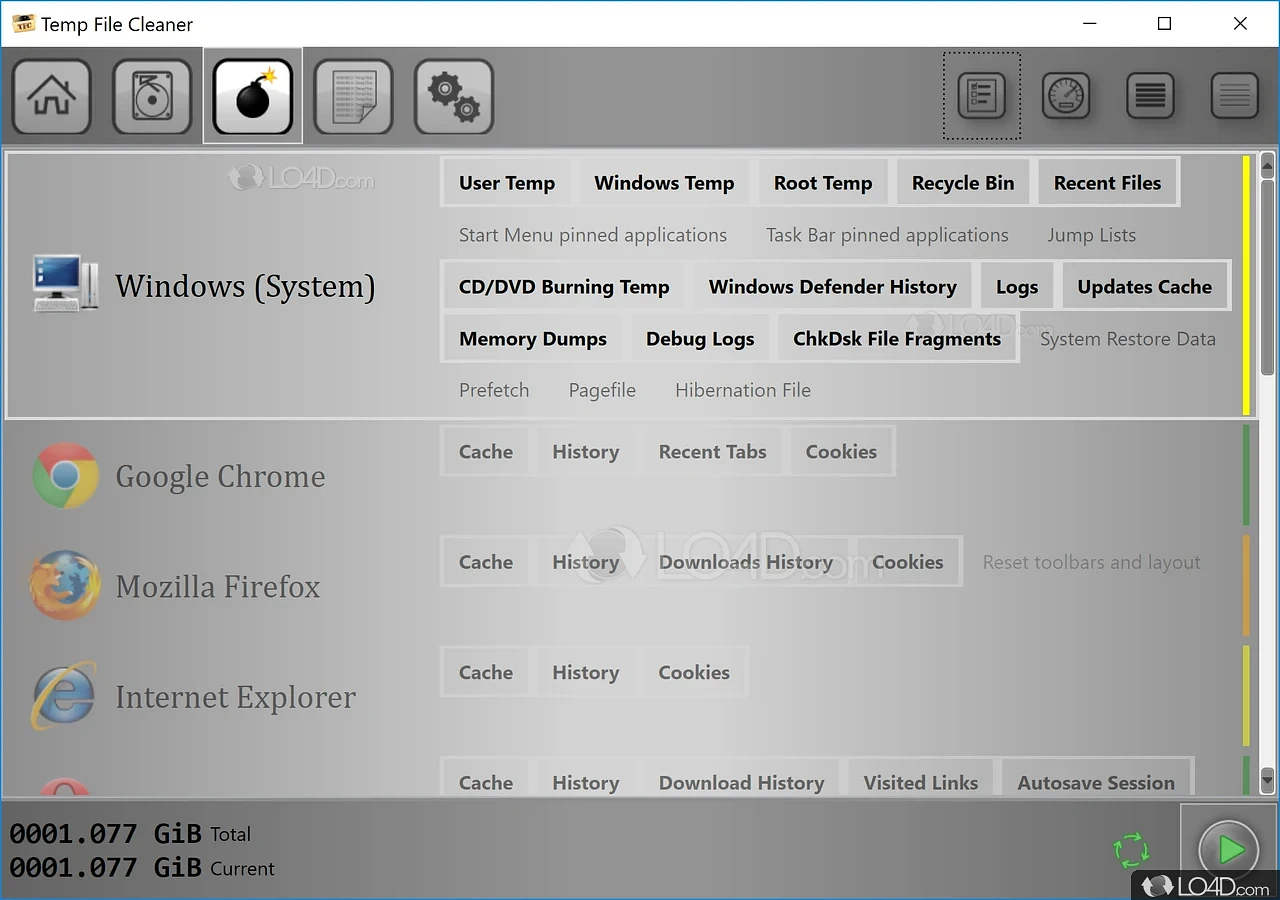1280x900 pixels.
Task: Click the hard disk drive icon
Action: (x=152, y=97)
